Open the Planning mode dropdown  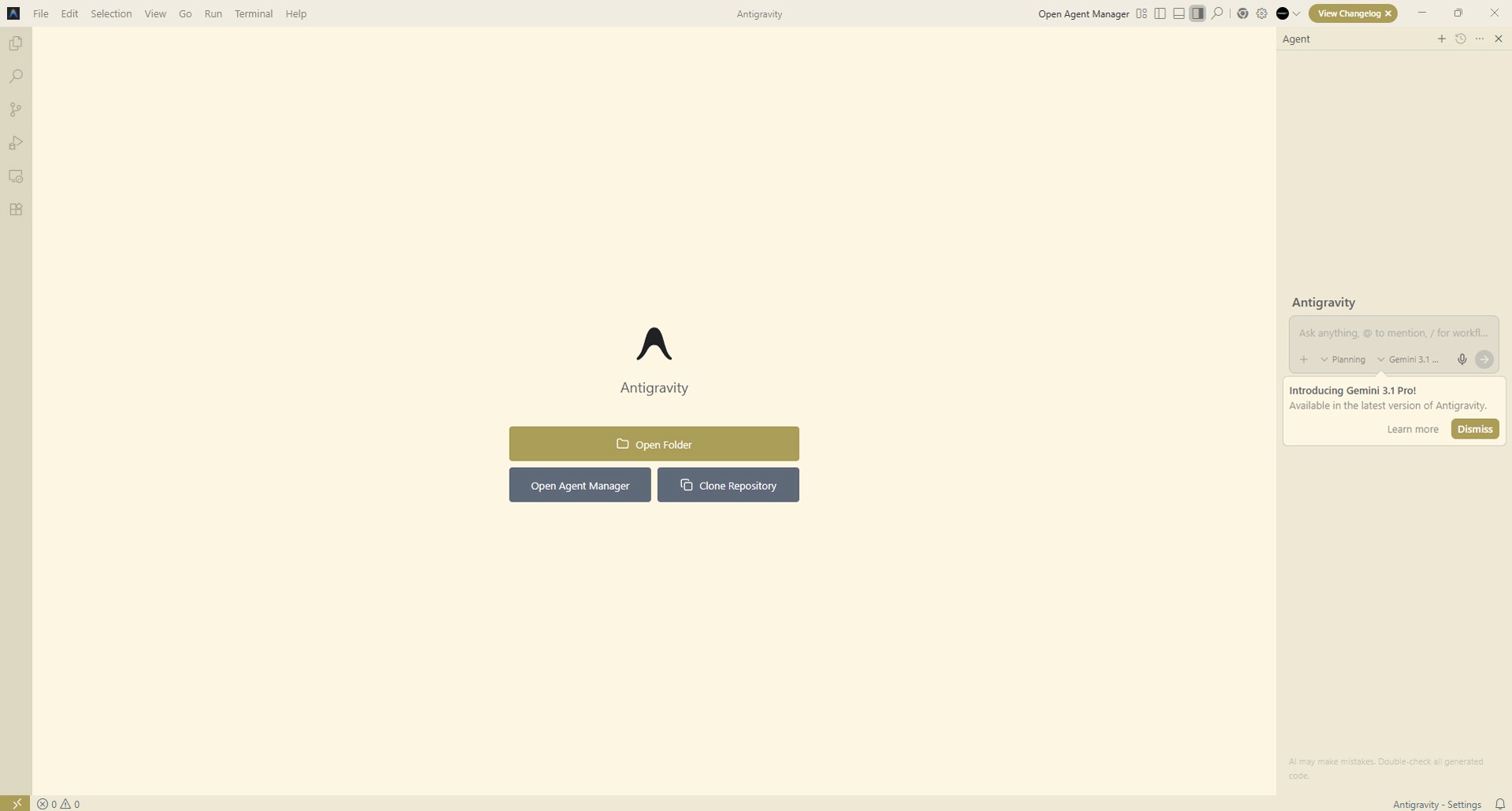(1343, 360)
